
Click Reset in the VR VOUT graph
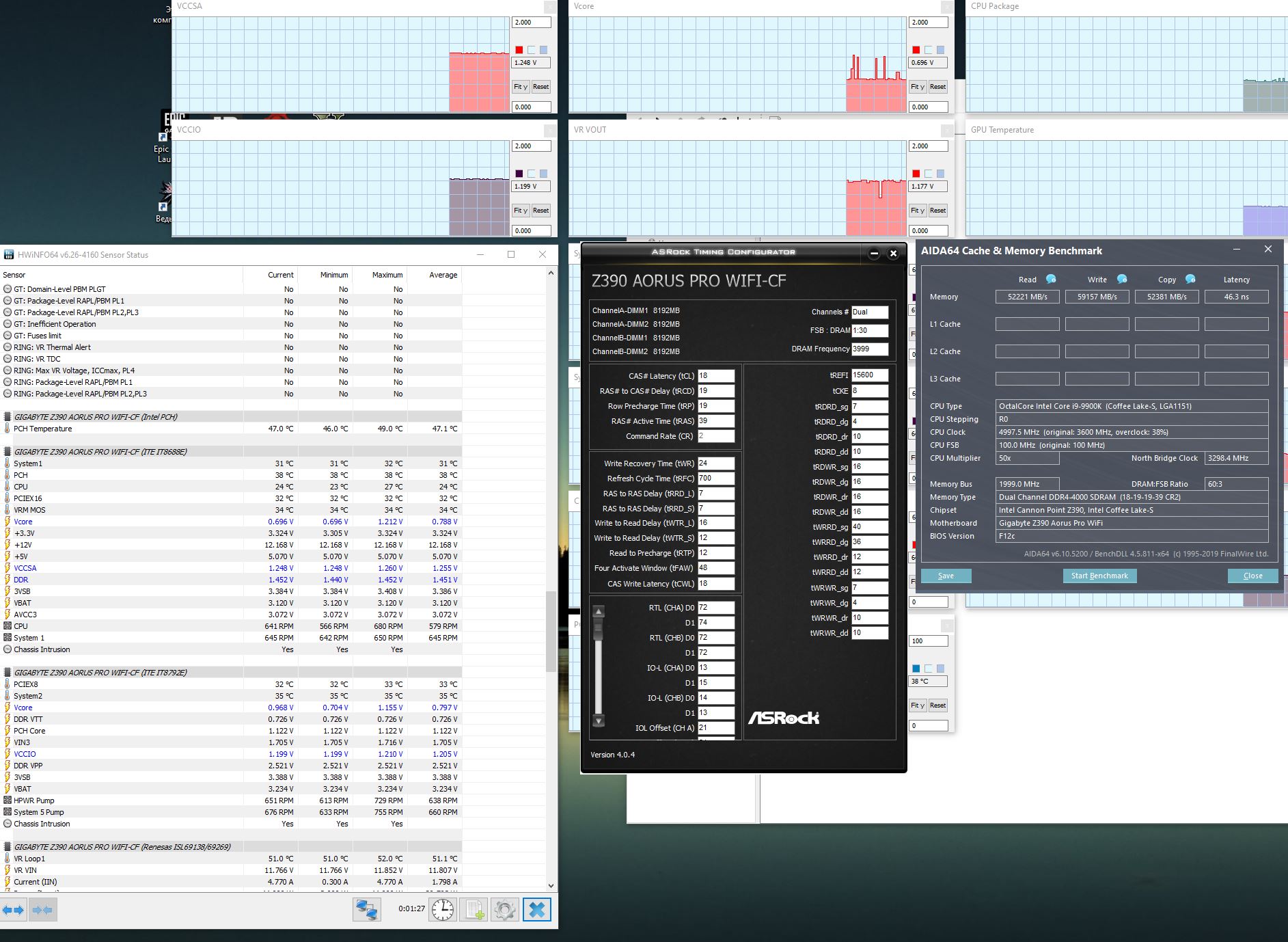pos(938,211)
